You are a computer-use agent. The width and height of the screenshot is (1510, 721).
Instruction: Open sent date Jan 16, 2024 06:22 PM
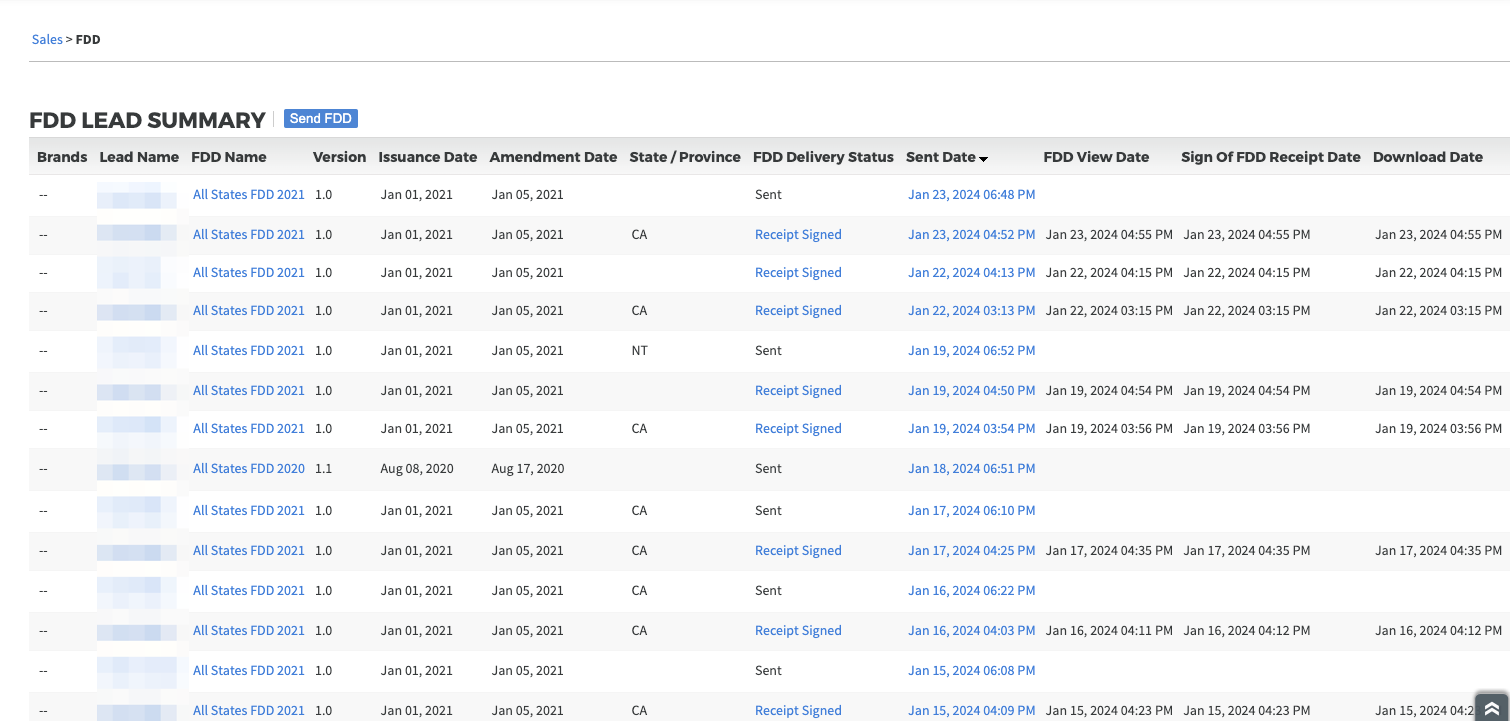[x=971, y=590]
